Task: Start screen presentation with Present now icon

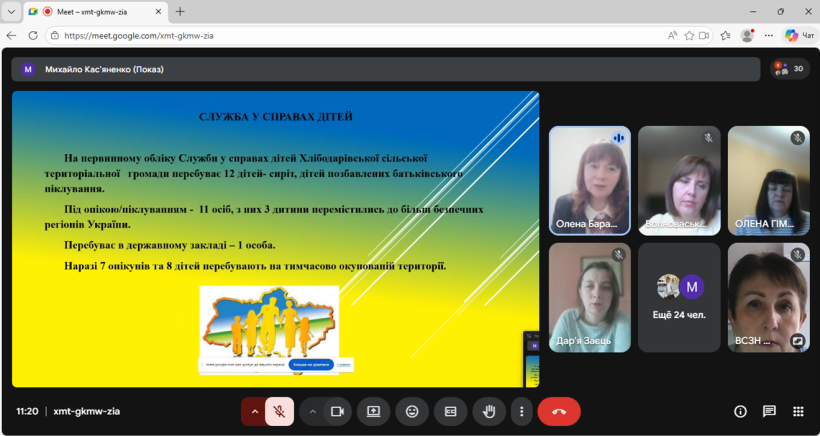Action: tap(373, 411)
